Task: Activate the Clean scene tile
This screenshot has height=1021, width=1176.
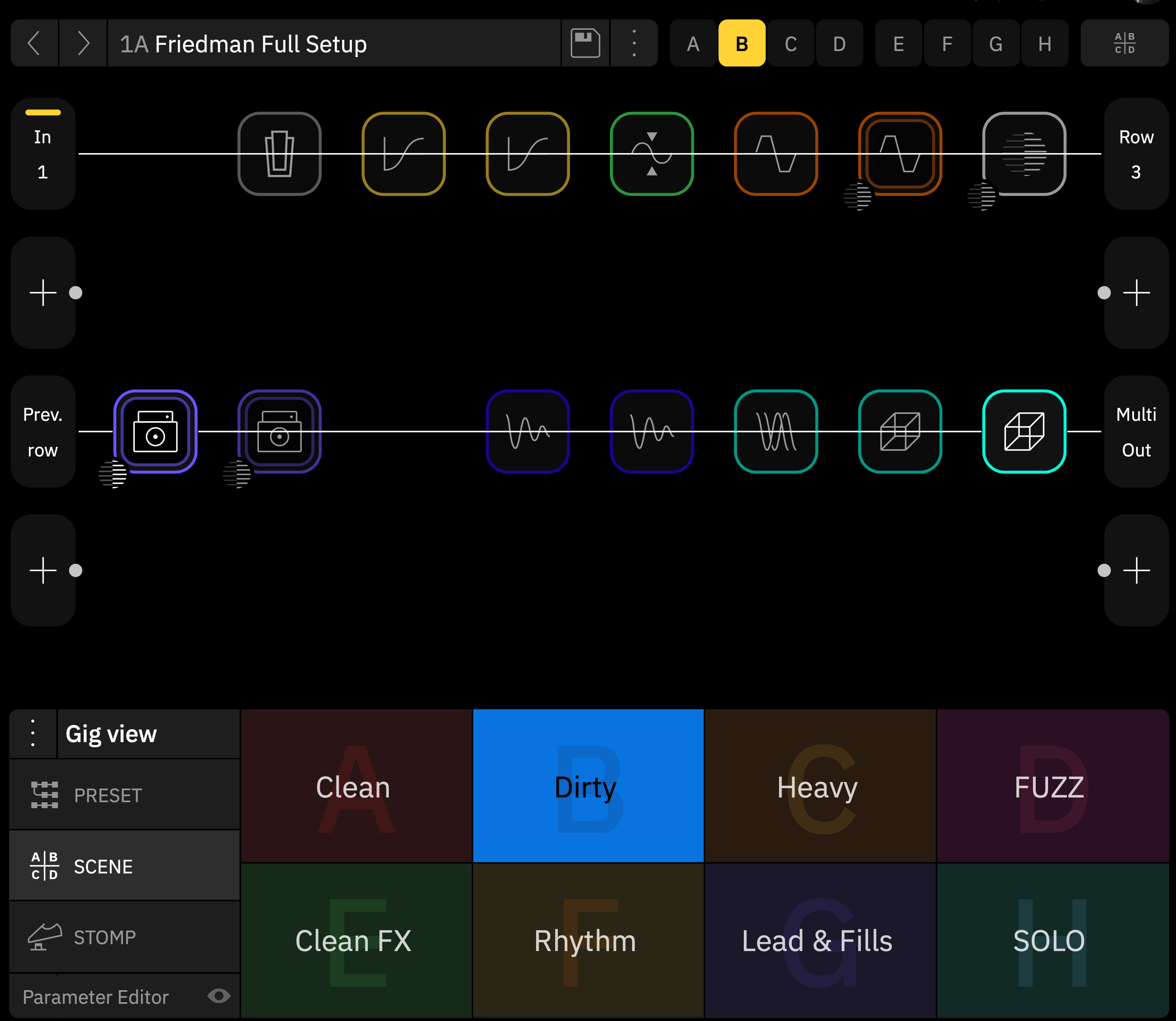Action: click(x=356, y=785)
